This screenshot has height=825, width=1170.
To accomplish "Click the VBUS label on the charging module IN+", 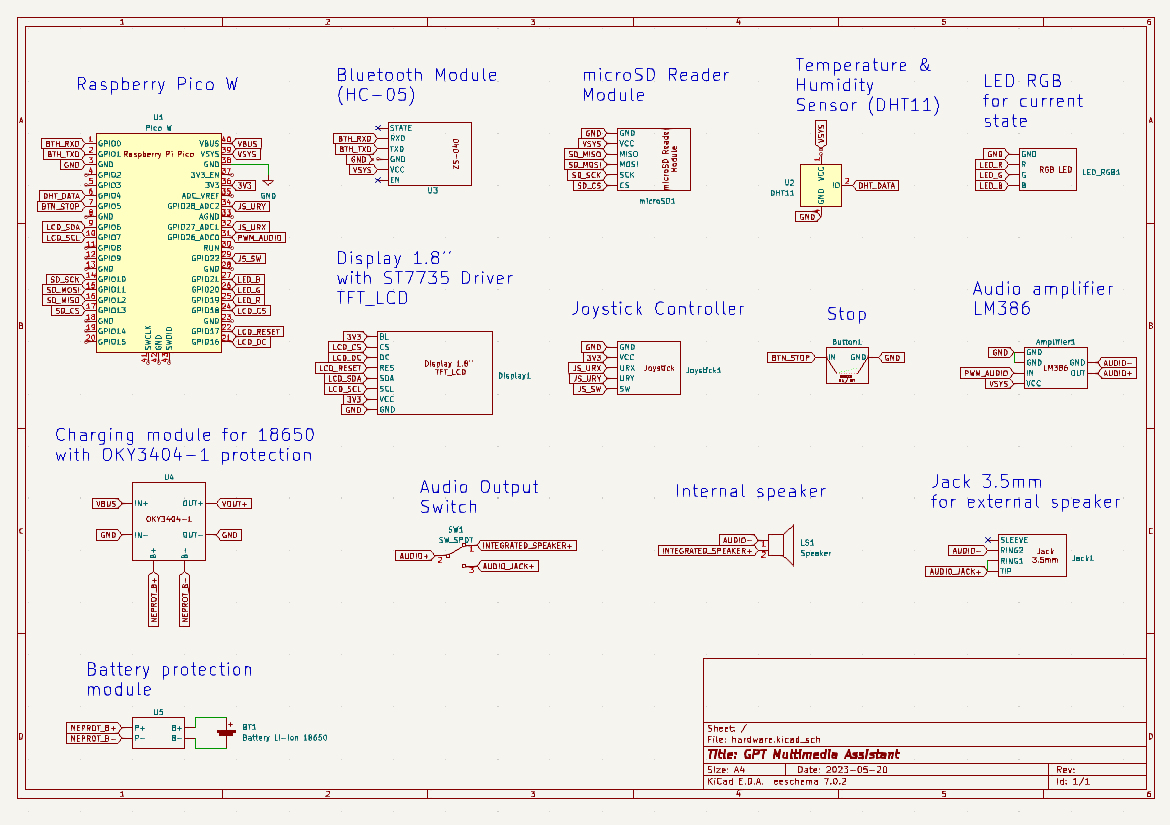I will tap(107, 504).
